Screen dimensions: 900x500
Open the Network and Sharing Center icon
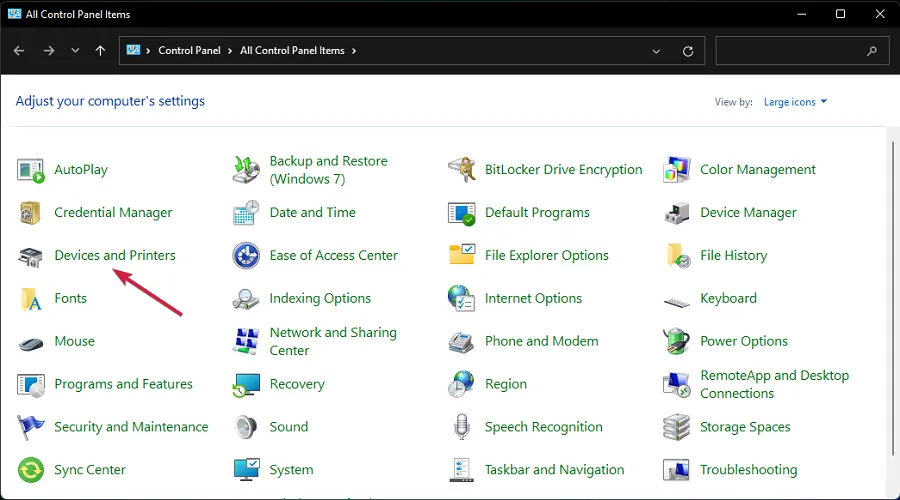[x=246, y=341]
